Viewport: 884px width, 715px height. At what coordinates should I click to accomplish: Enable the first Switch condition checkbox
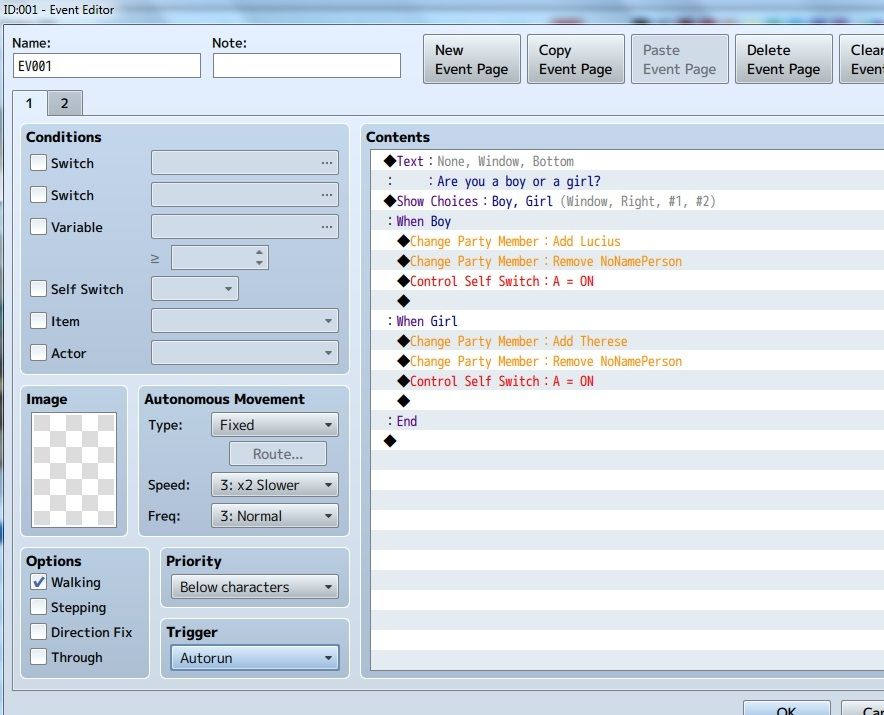38,163
